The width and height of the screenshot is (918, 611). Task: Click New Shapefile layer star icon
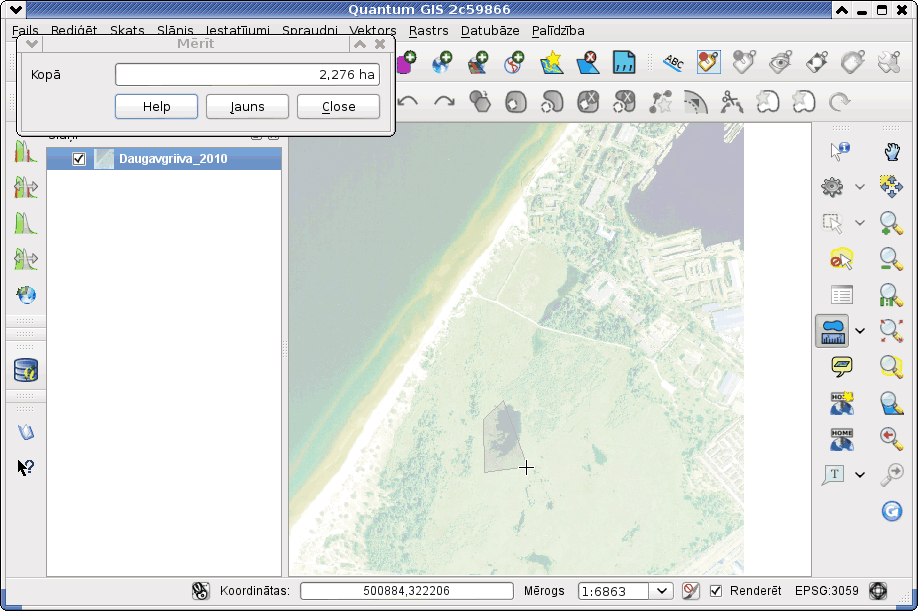(x=552, y=63)
